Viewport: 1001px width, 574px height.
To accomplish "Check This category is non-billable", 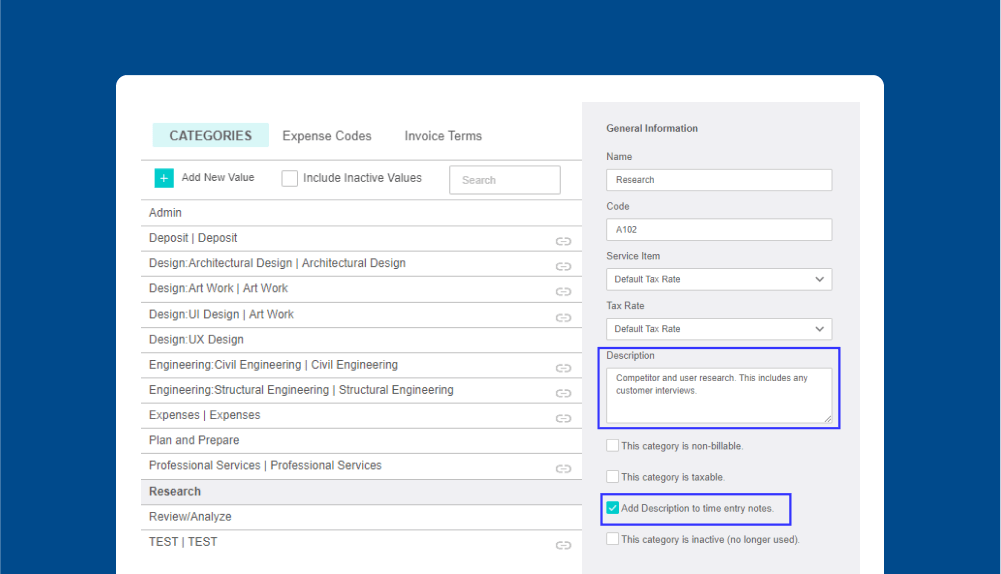I will click(x=612, y=446).
